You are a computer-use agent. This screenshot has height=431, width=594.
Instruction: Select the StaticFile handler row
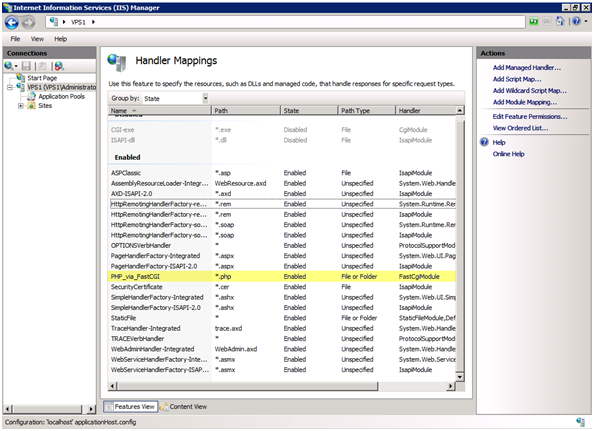click(283, 318)
